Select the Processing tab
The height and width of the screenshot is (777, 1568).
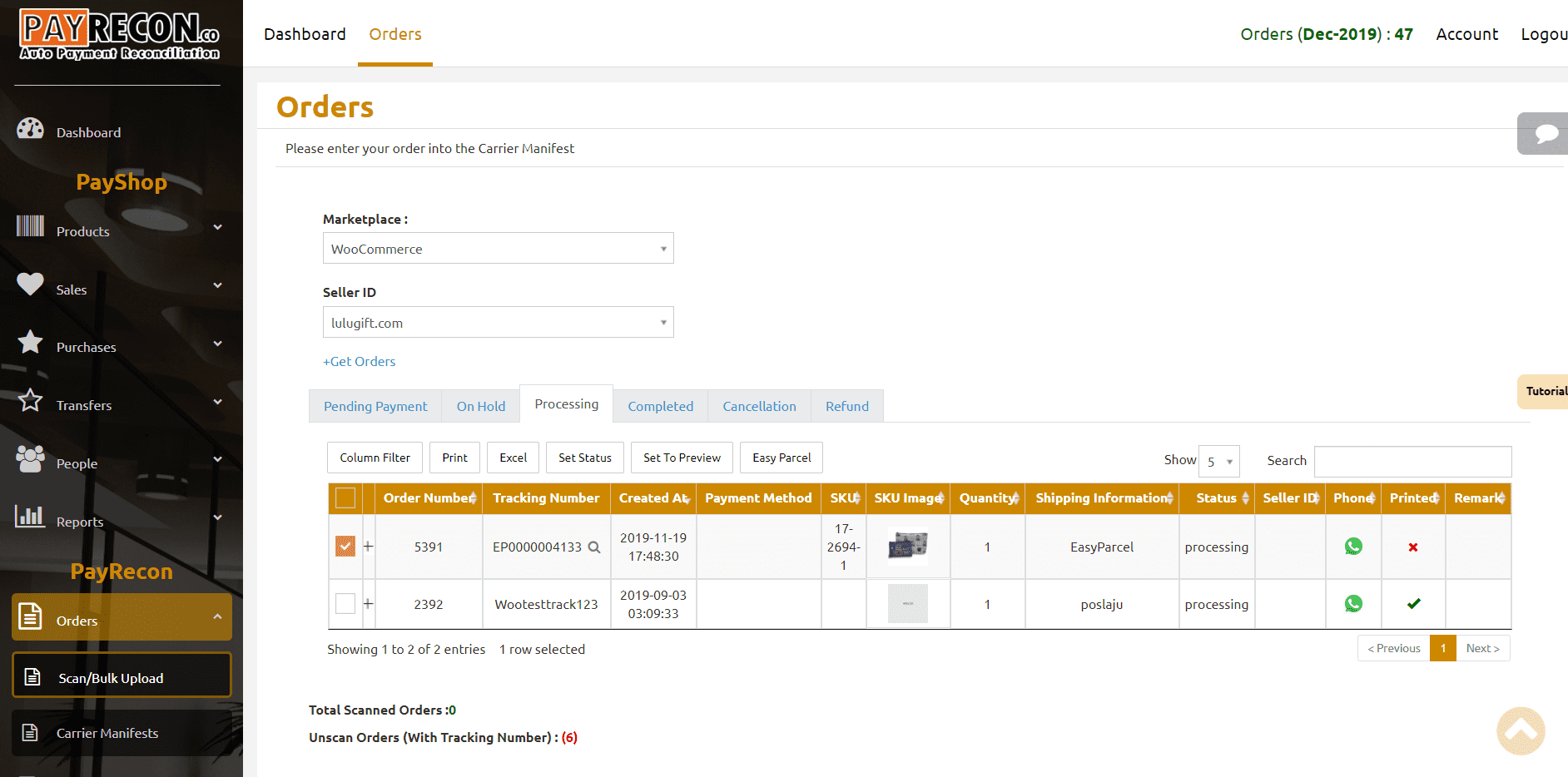(566, 403)
